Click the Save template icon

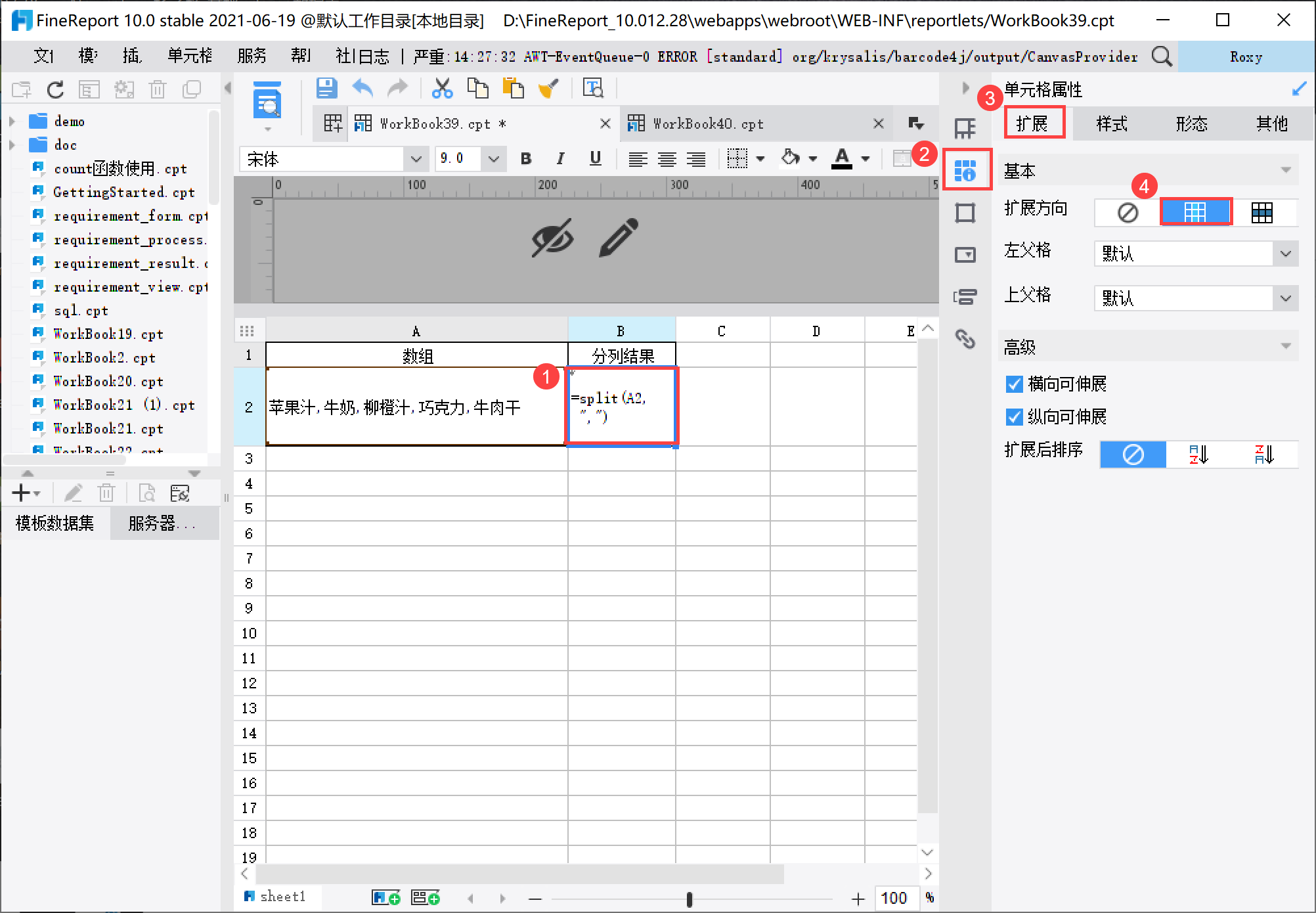pos(326,88)
